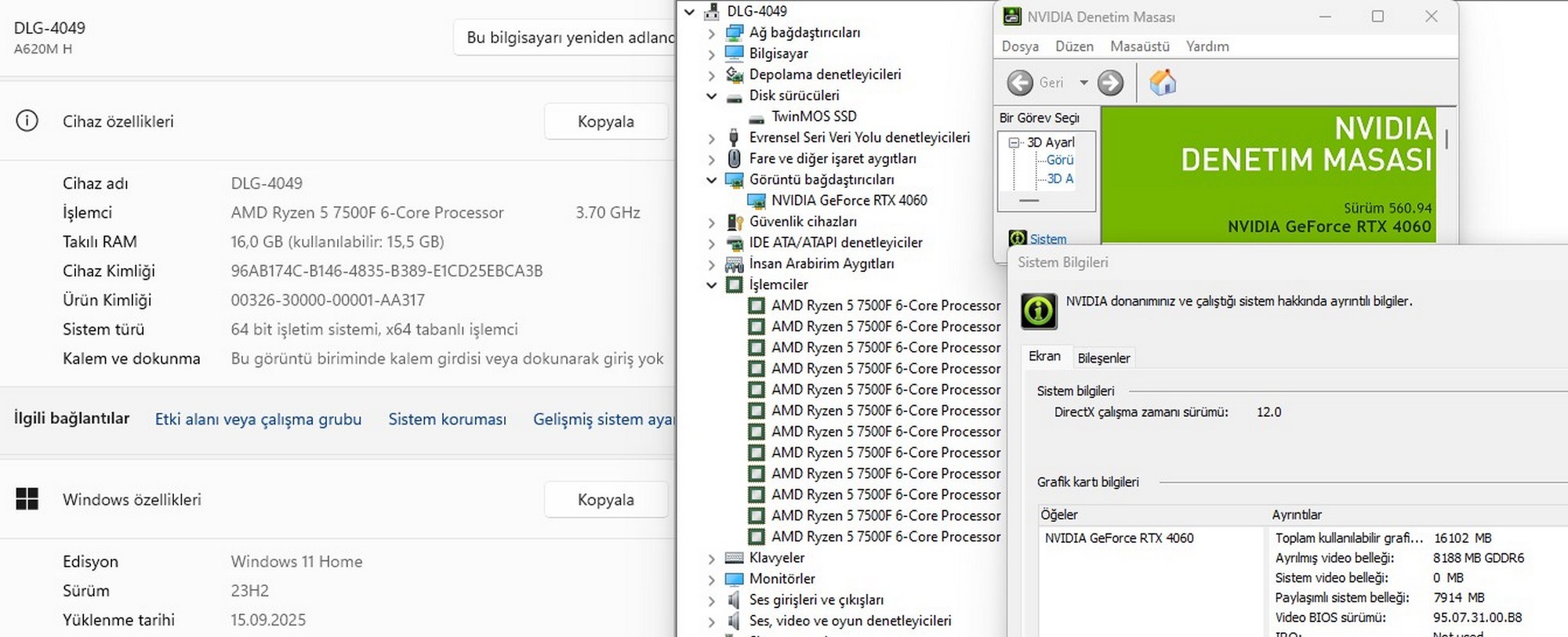Open Etki alanı veya çalışma grubu link

click(258, 419)
